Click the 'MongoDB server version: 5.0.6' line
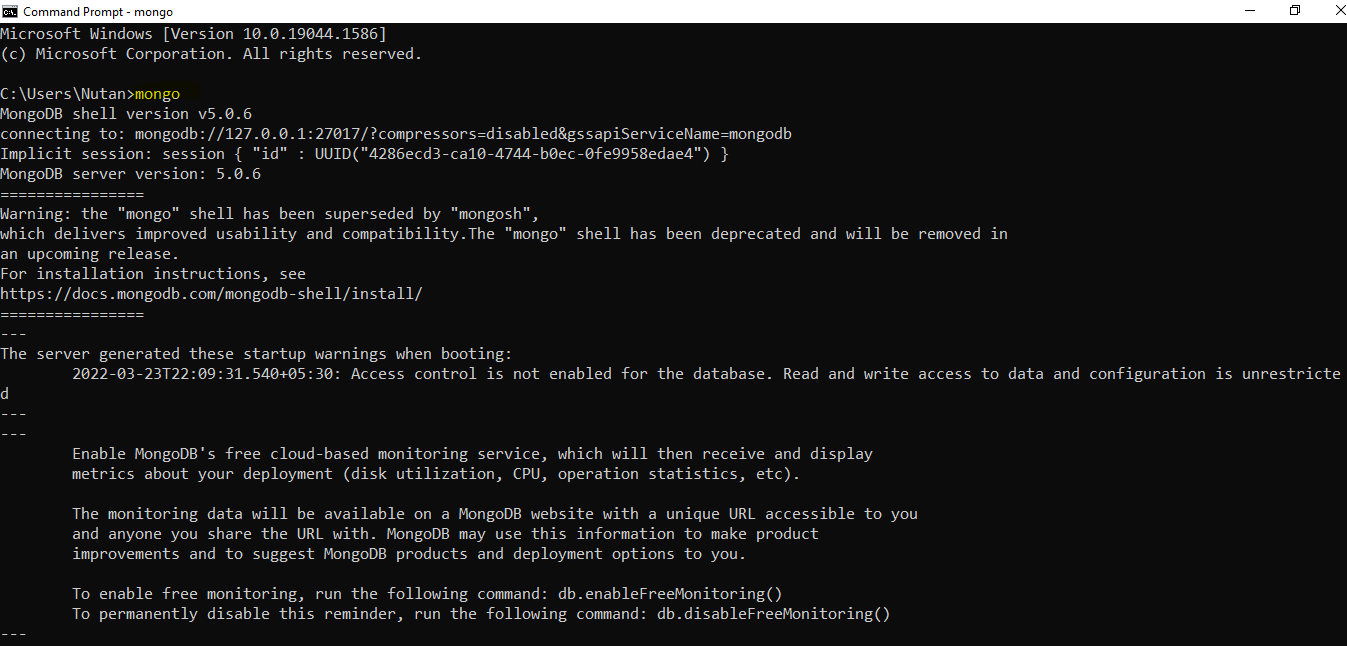This screenshot has width=1347, height=646. [131, 174]
